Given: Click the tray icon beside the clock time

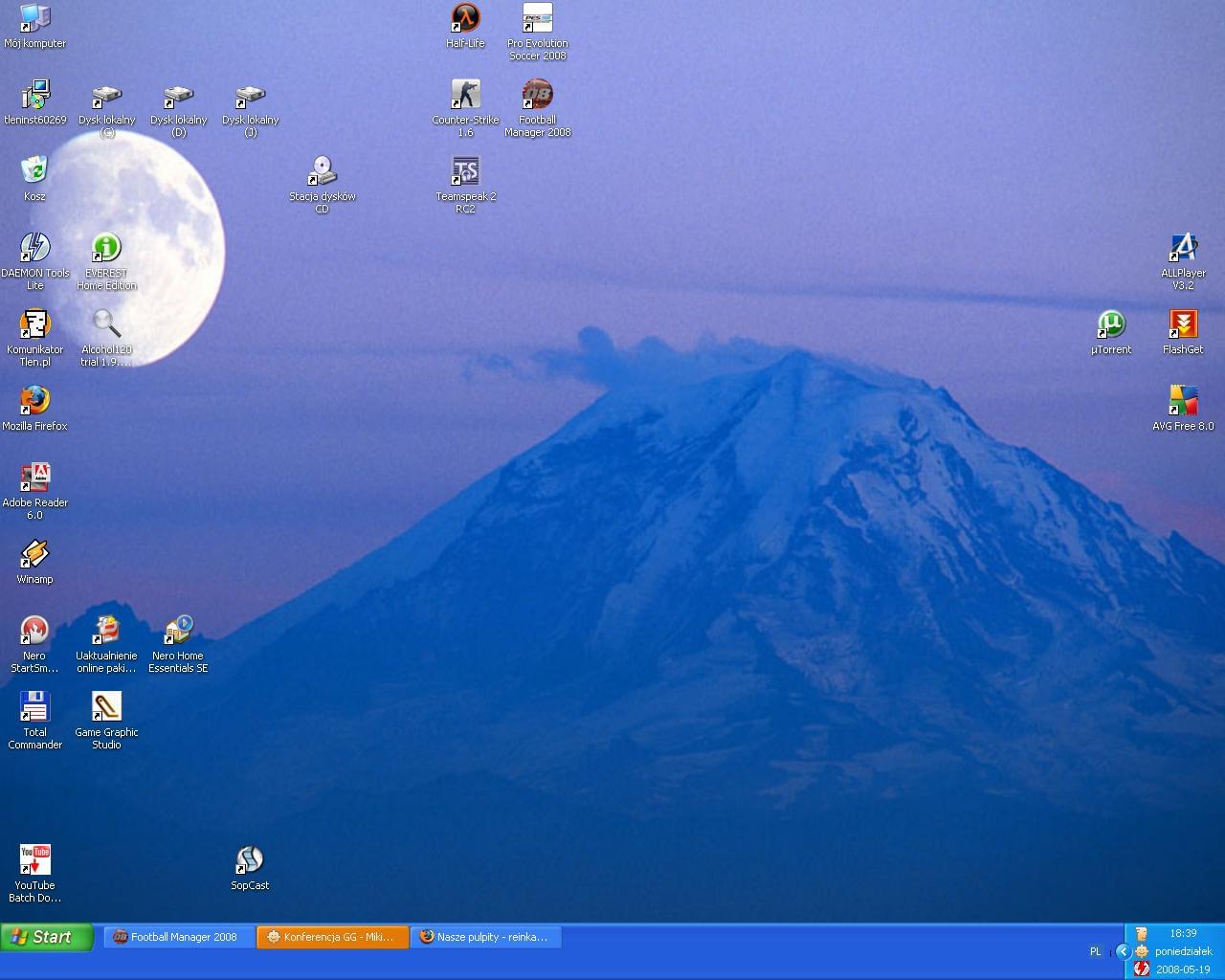Looking at the screenshot, I should tap(1141, 933).
